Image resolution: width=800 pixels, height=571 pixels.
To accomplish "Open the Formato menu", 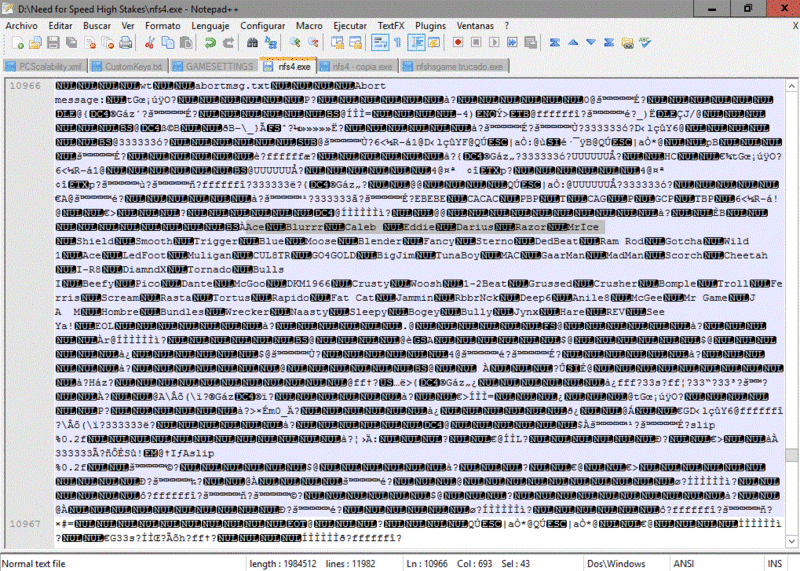I will [163, 26].
